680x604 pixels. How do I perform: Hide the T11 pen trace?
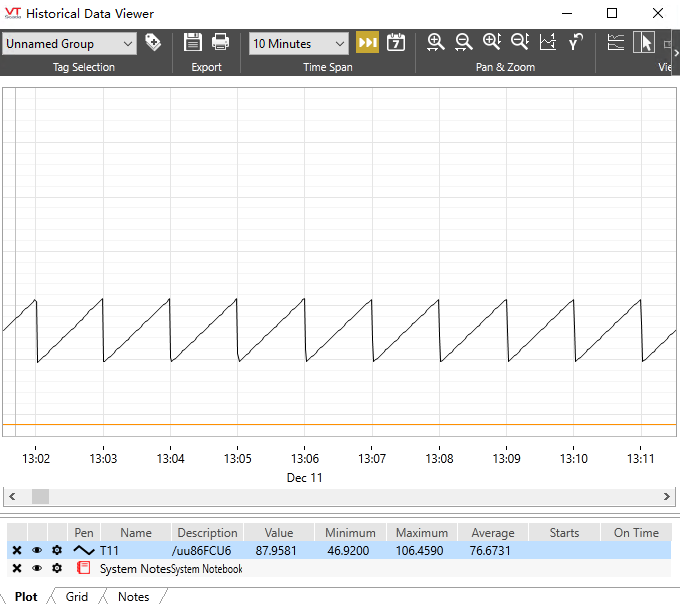pyautogui.click(x=37, y=550)
